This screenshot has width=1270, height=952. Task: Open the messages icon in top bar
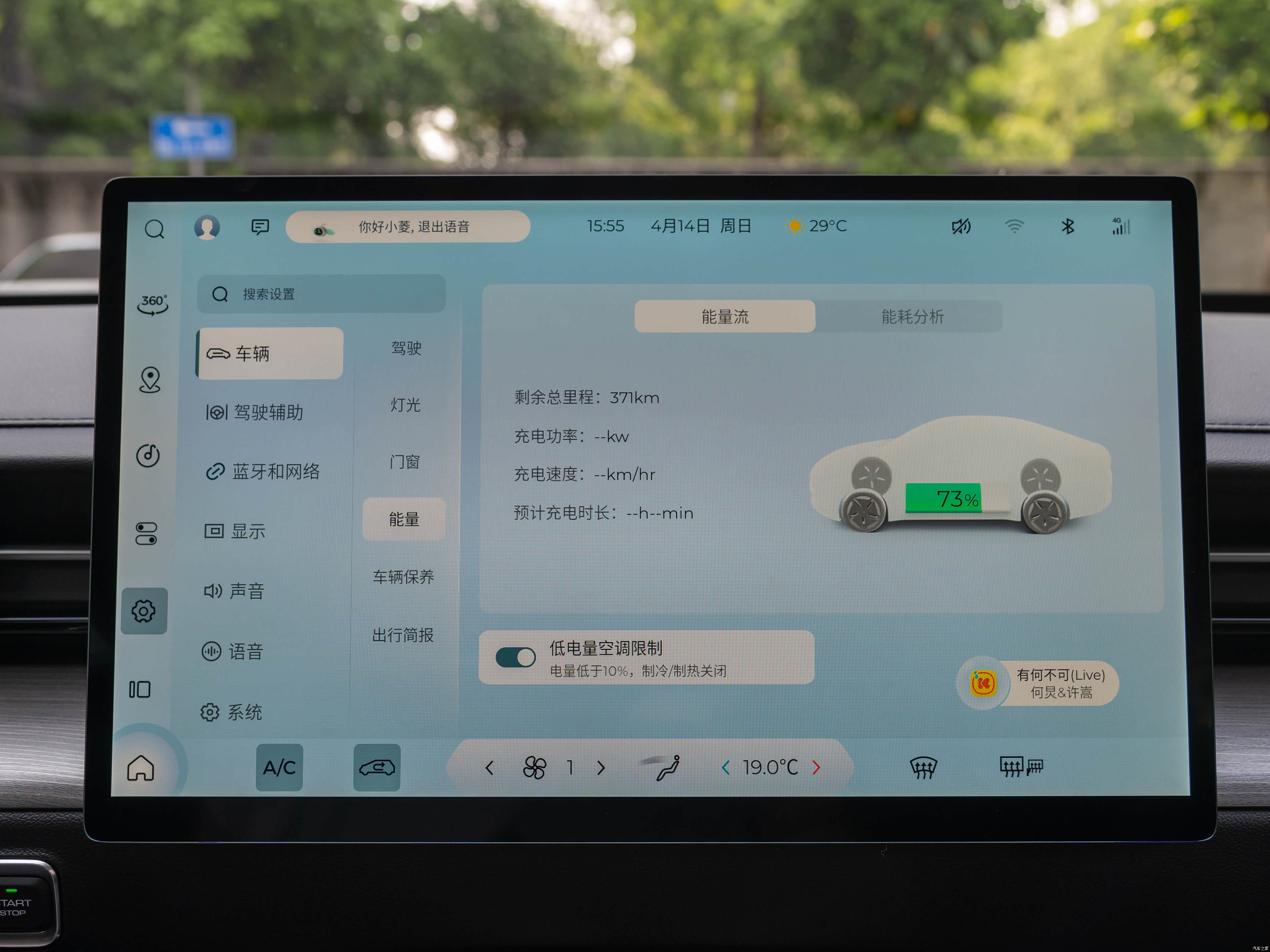point(260,227)
